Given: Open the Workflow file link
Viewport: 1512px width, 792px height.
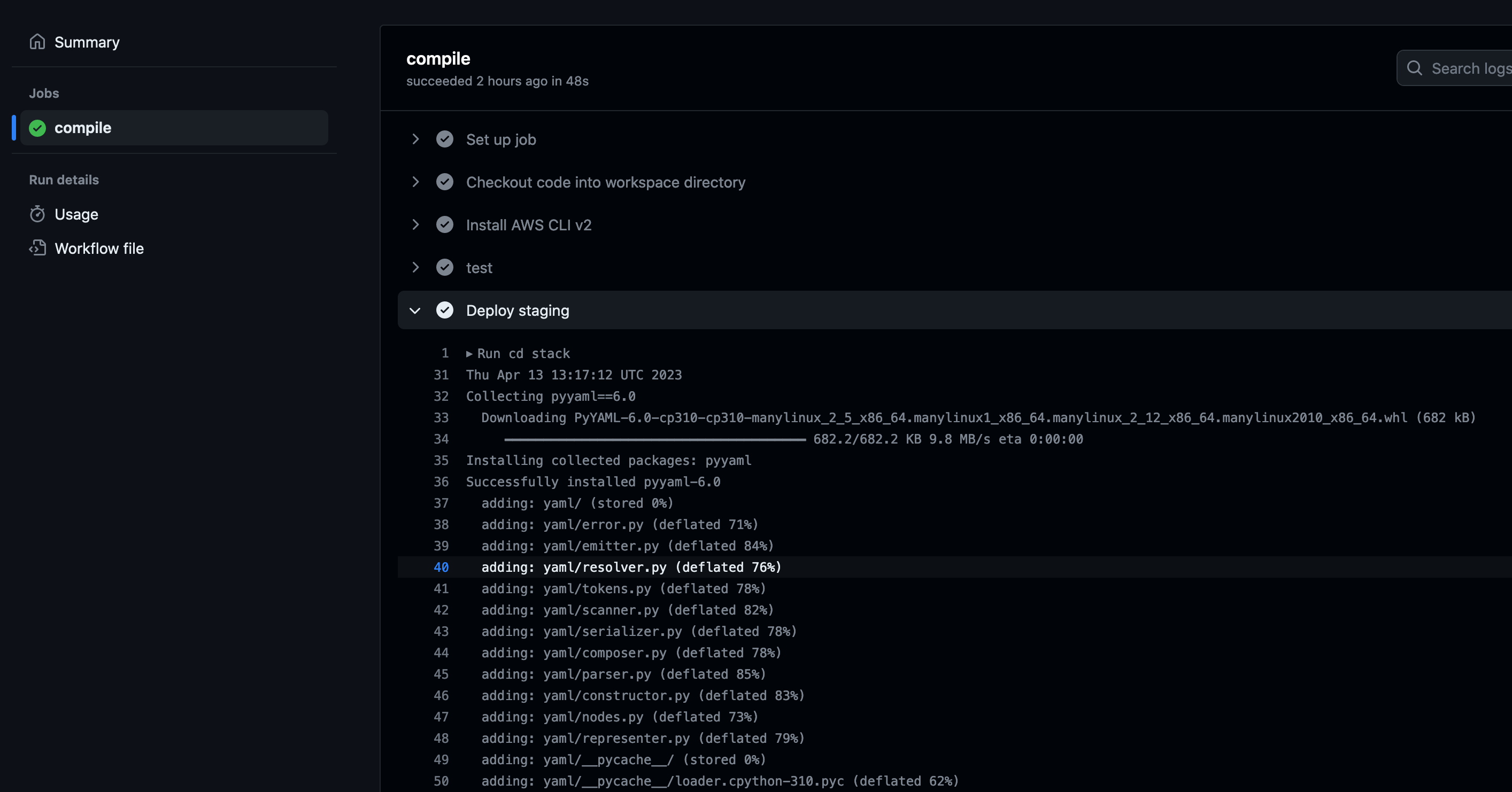Looking at the screenshot, I should click(99, 249).
